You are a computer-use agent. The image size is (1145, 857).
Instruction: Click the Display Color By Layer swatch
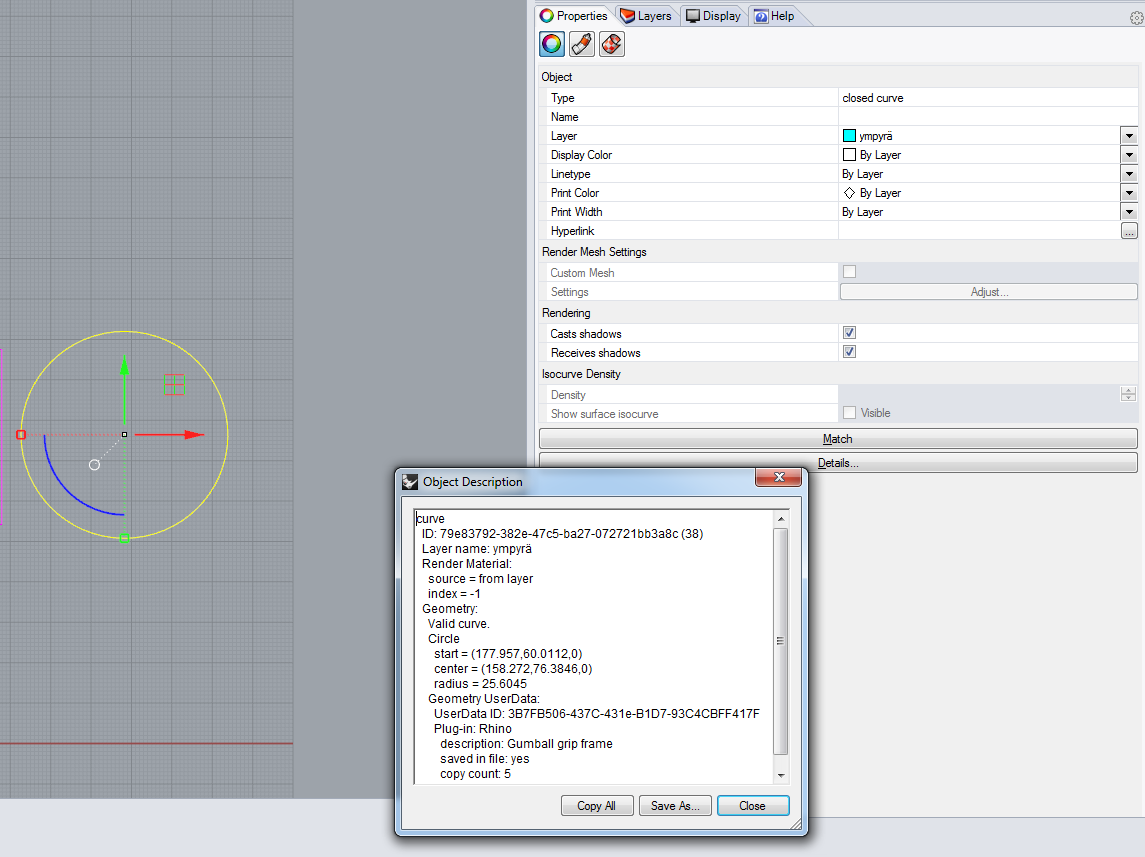coord(849,155)
